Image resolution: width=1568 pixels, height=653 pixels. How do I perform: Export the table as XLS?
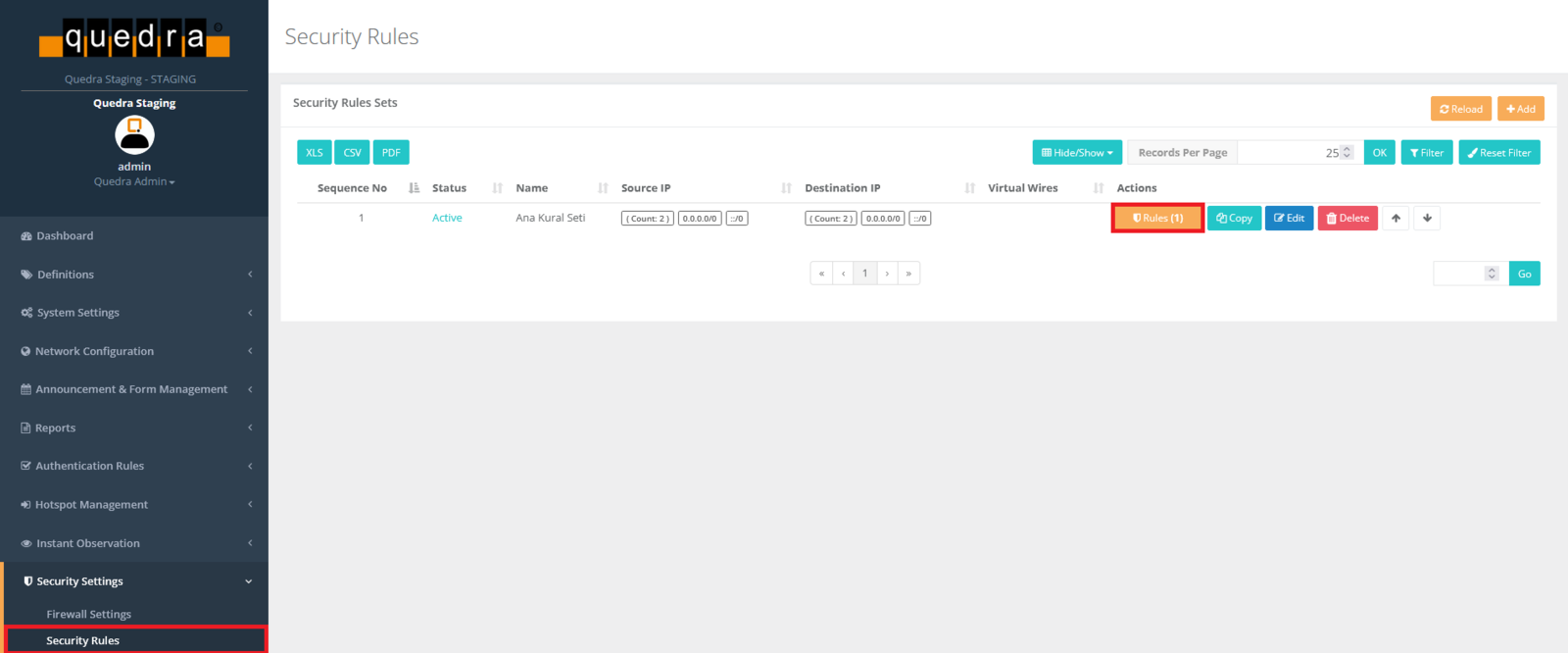[x=314, y=153]
